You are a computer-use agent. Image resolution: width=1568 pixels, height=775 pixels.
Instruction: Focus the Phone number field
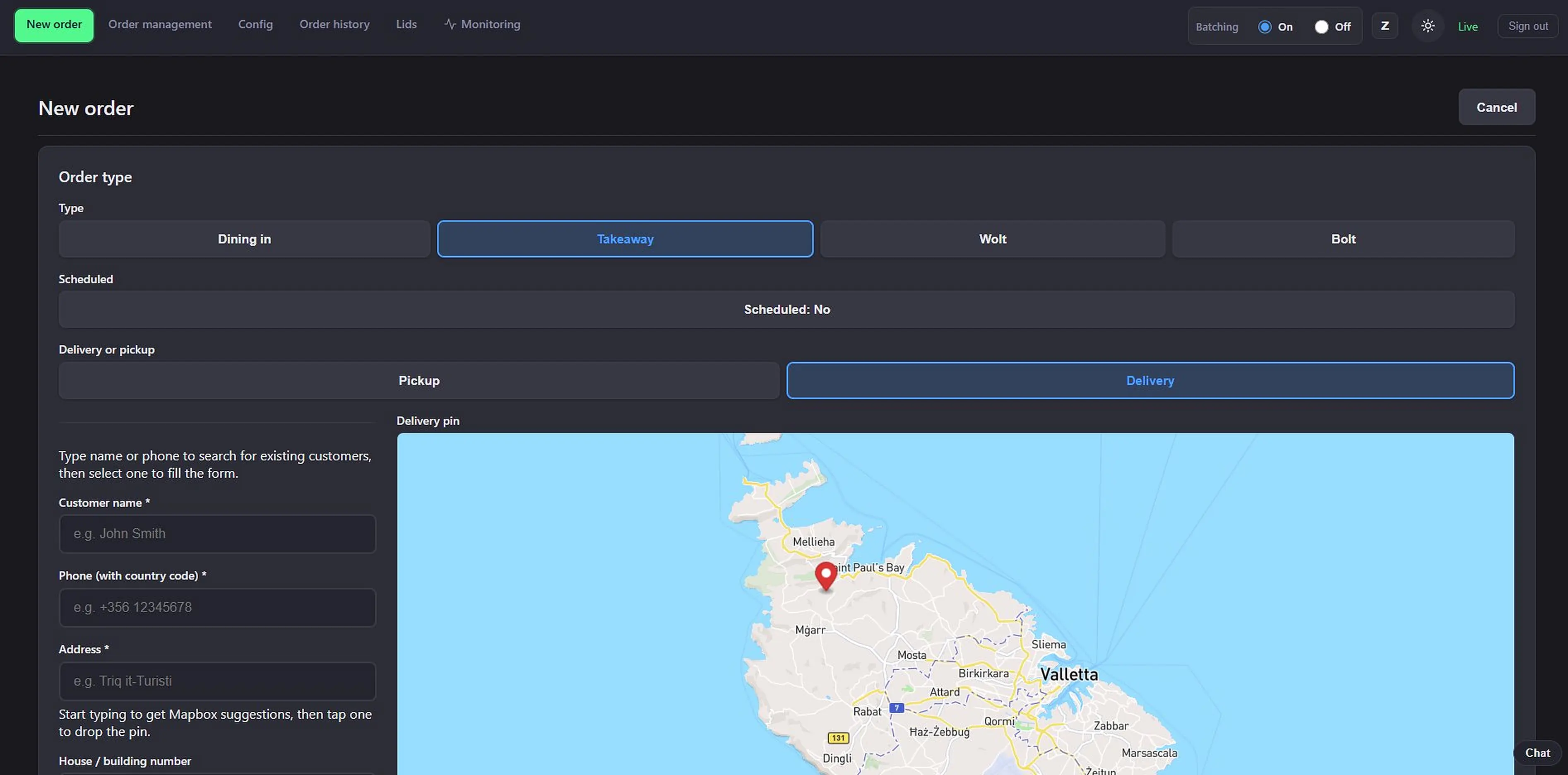[217, 608]
